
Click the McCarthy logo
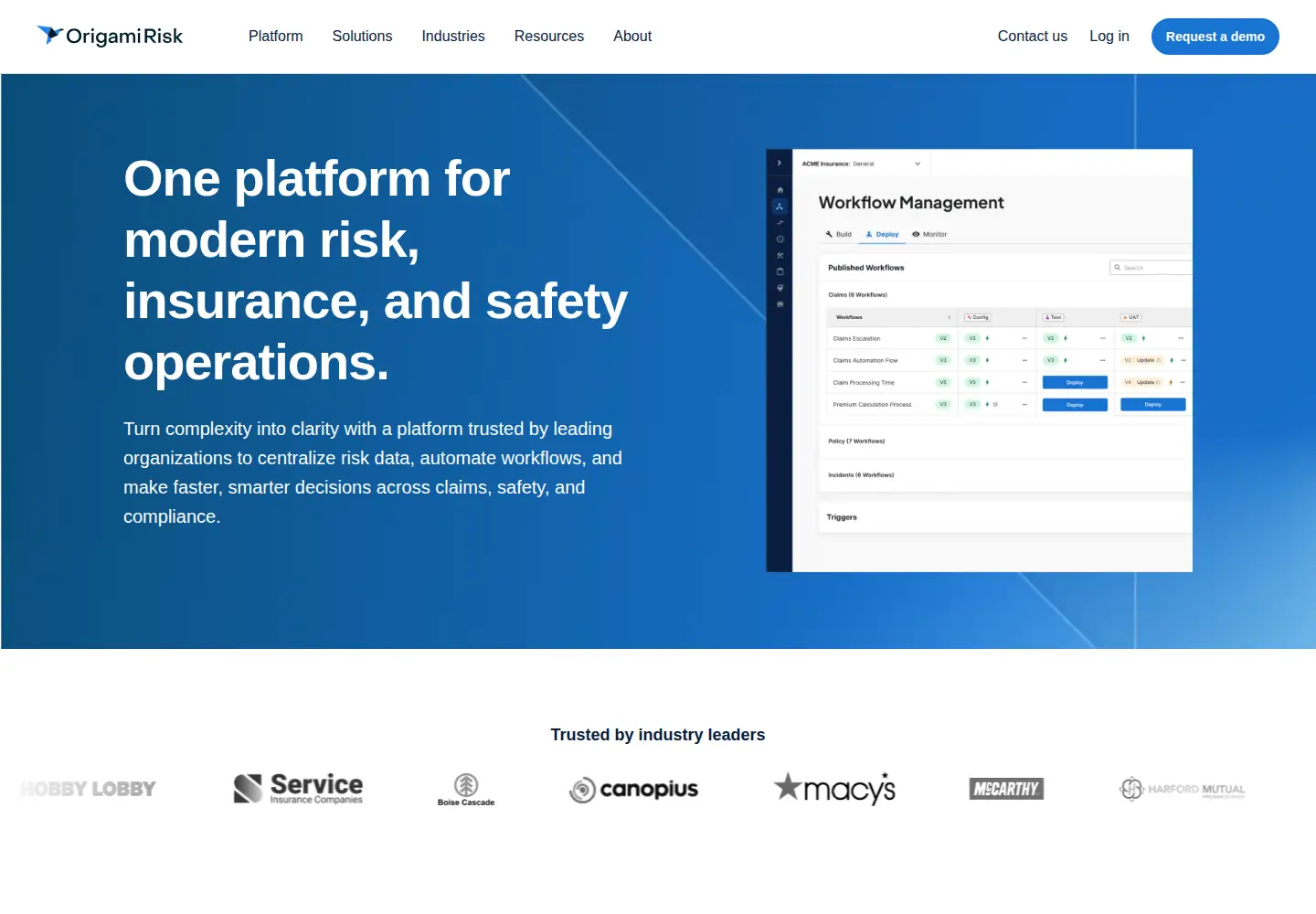tap(1006, 789)
